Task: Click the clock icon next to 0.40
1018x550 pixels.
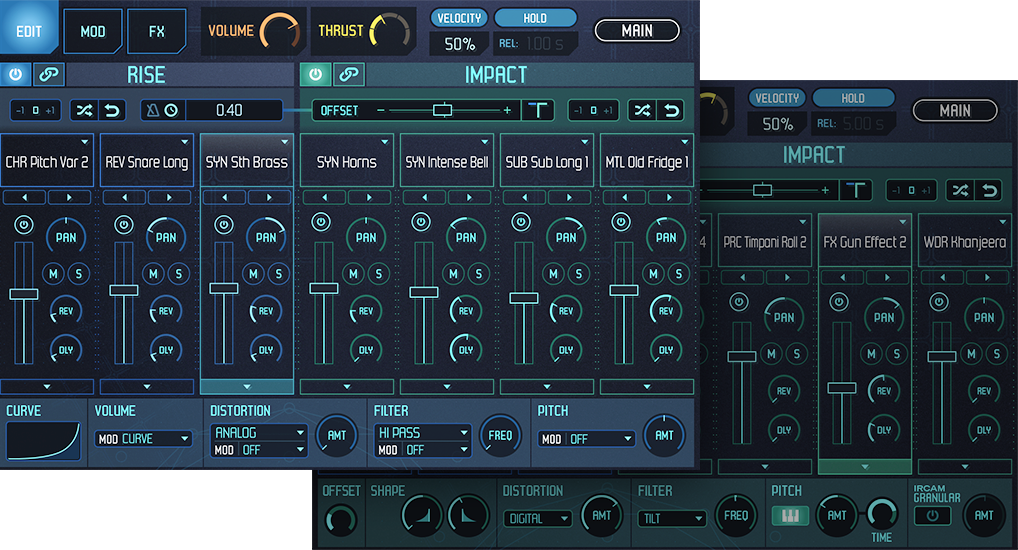Action: pyautogui.click(x=170, y=110)
